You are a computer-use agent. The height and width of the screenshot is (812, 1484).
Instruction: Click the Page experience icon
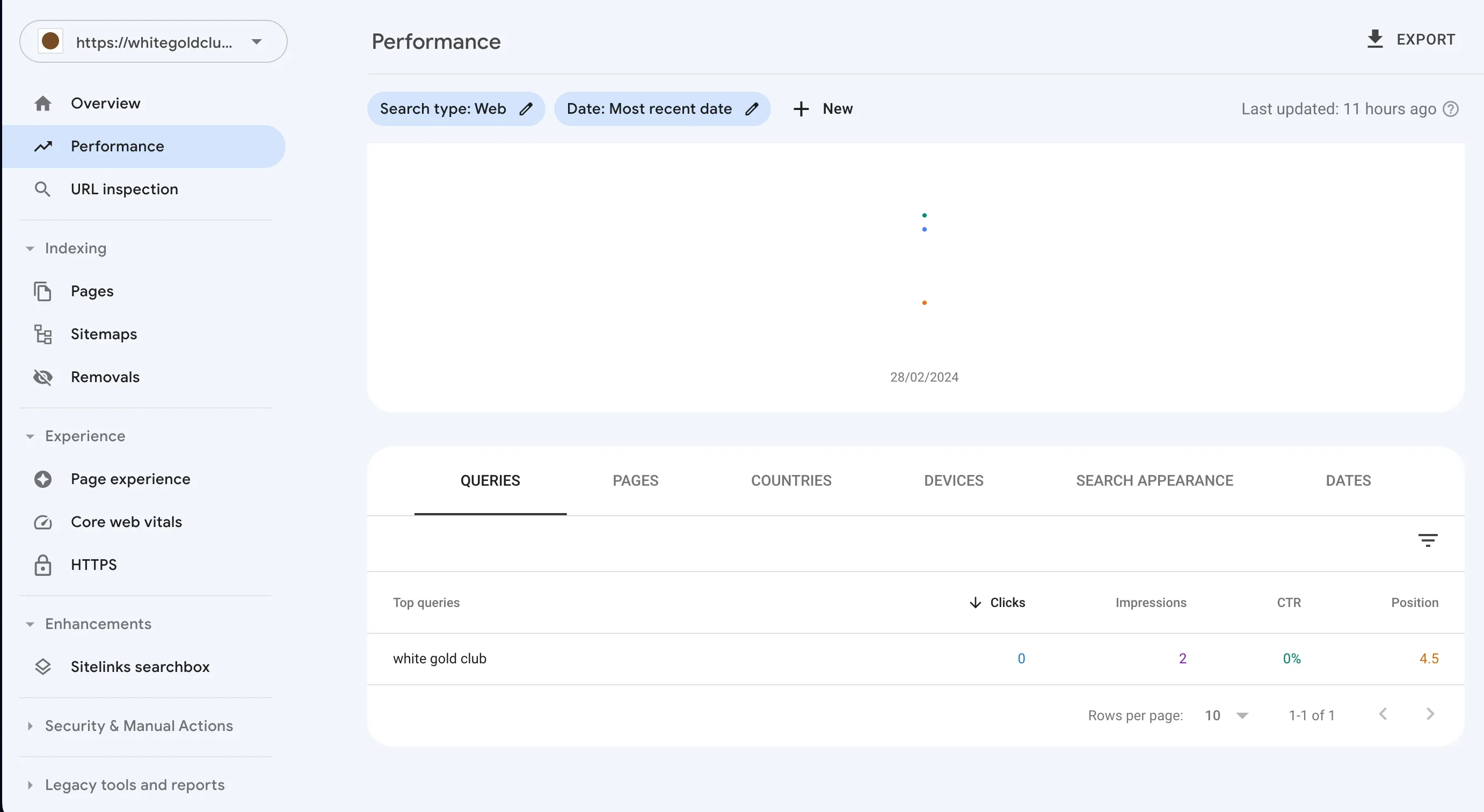pyautogui.click(x=42, y=479)
